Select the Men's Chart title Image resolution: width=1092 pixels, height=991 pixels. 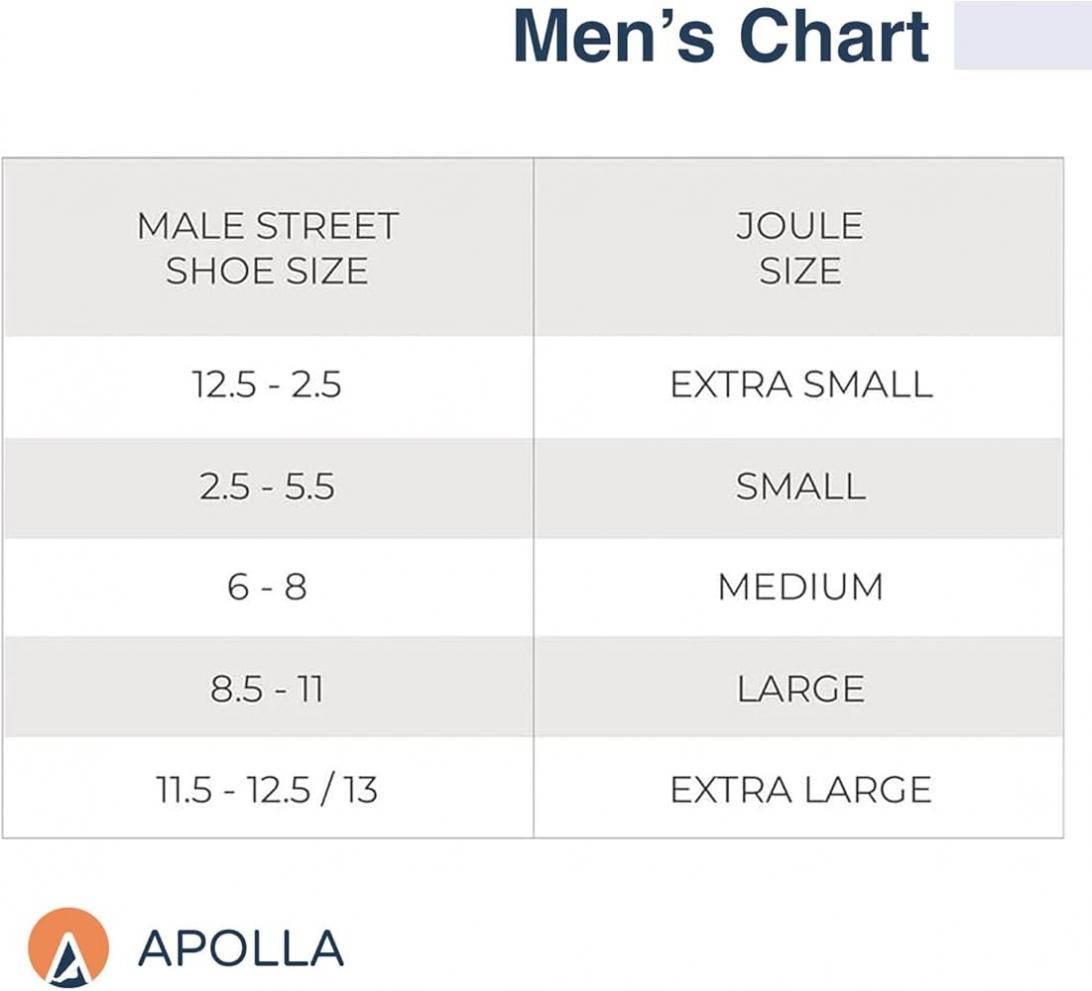click(x=721, y=36)
